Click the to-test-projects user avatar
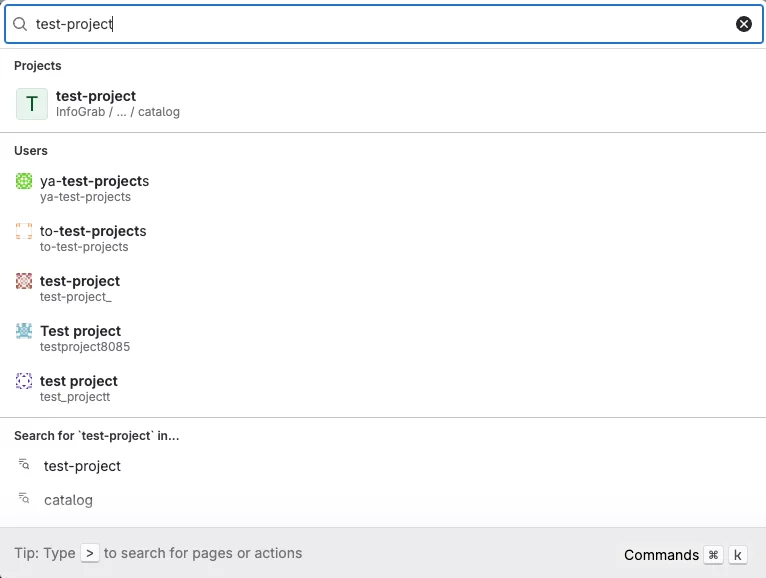 [x=25, y=231]
